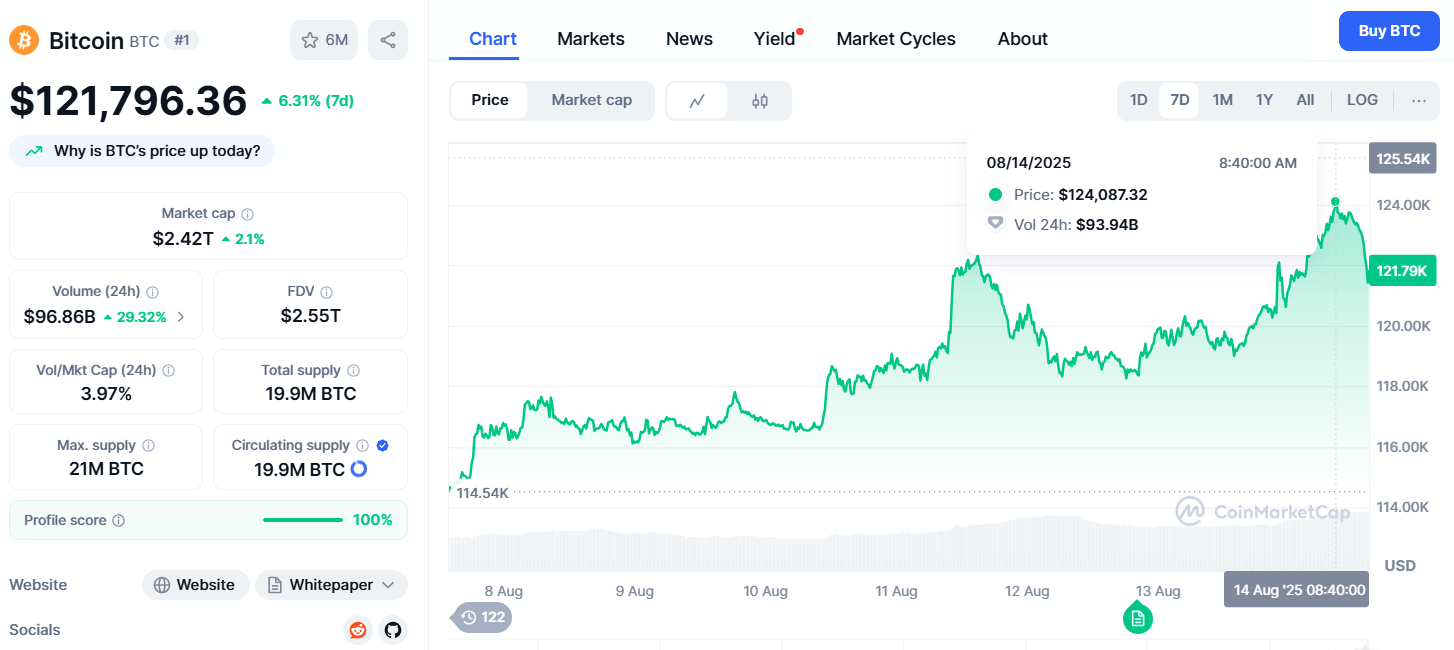
Task: Toggle the Market cap chart mode
Action: [592, 100]
